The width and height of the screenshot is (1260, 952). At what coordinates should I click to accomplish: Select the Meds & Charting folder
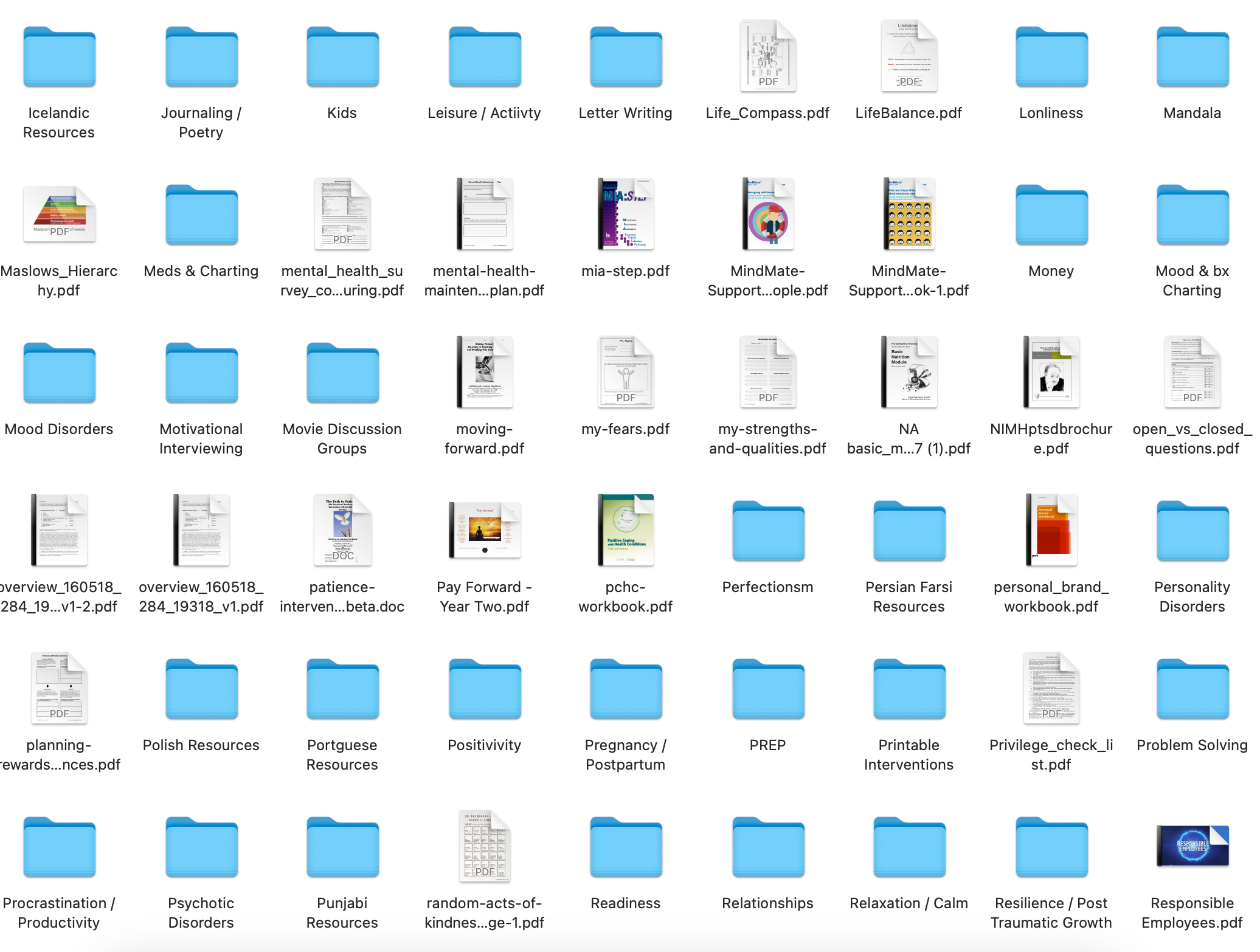click(201, 215)
